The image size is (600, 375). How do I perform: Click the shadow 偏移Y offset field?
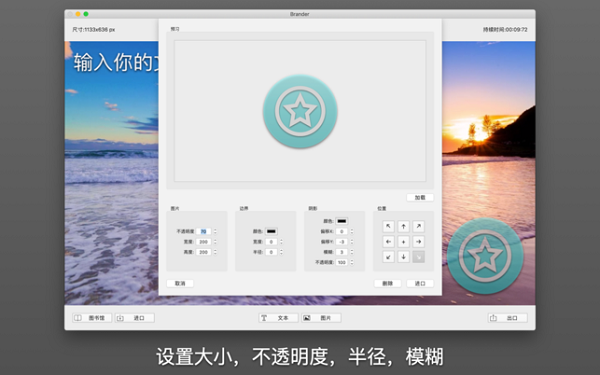[x=342, y=241]
